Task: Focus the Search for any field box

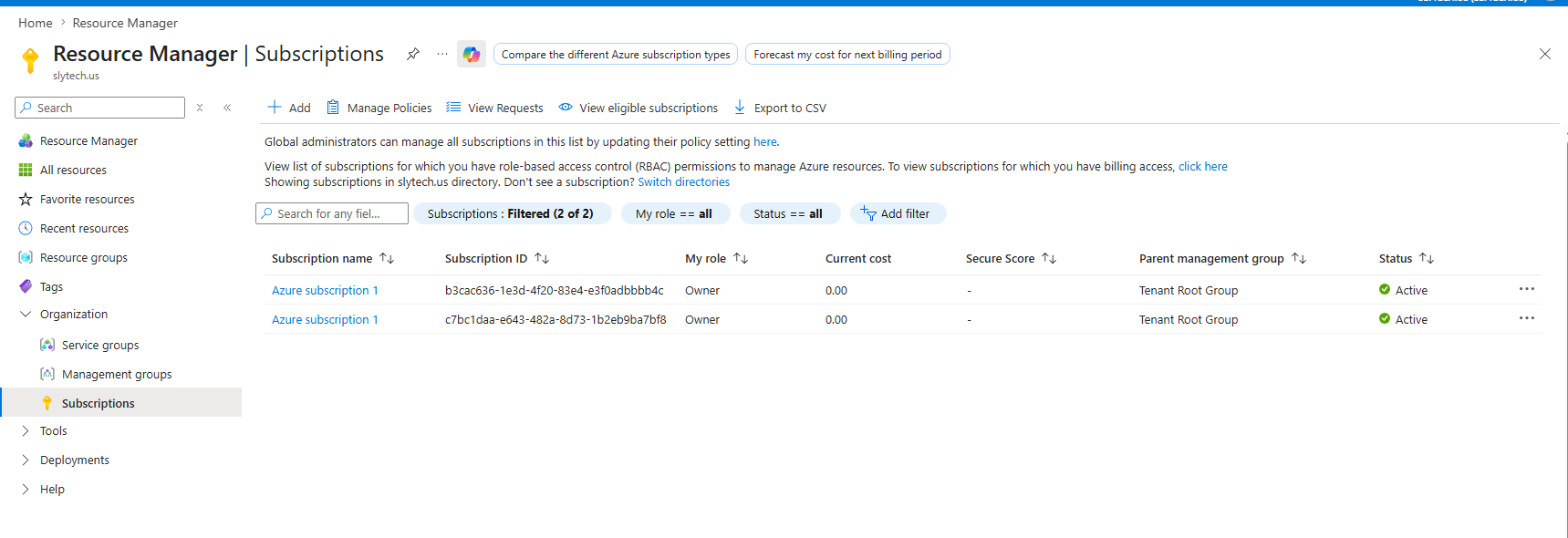Action: pos(332,213)
